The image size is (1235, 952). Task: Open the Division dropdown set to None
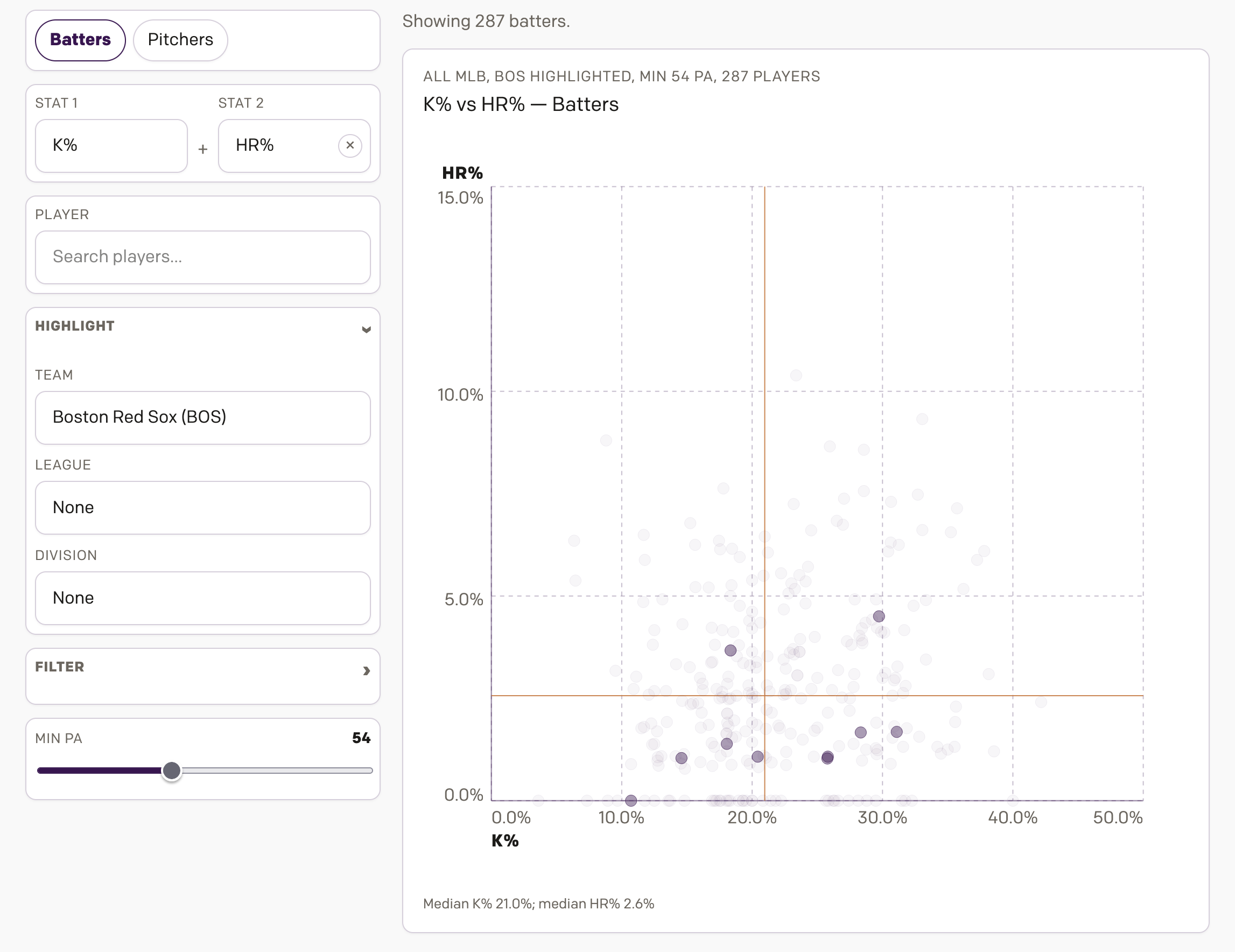[x=202, y=598]
